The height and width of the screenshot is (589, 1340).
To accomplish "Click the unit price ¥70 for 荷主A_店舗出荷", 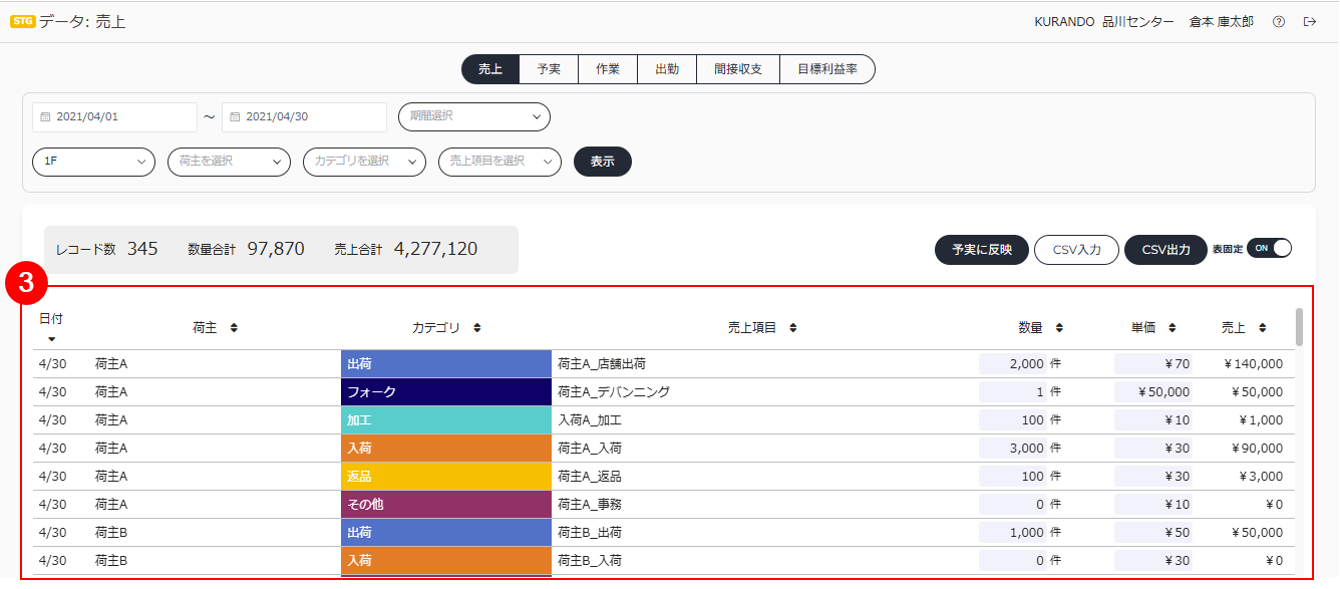I will click(x=1153, y=364).
